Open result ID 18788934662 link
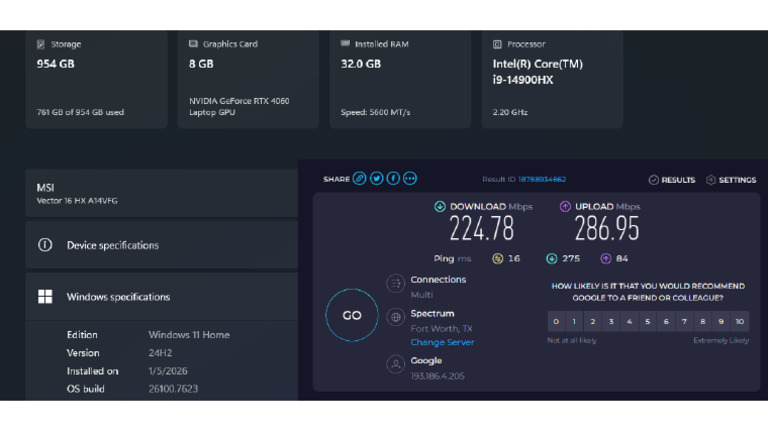The image size is (768, 431). (542, 179)
